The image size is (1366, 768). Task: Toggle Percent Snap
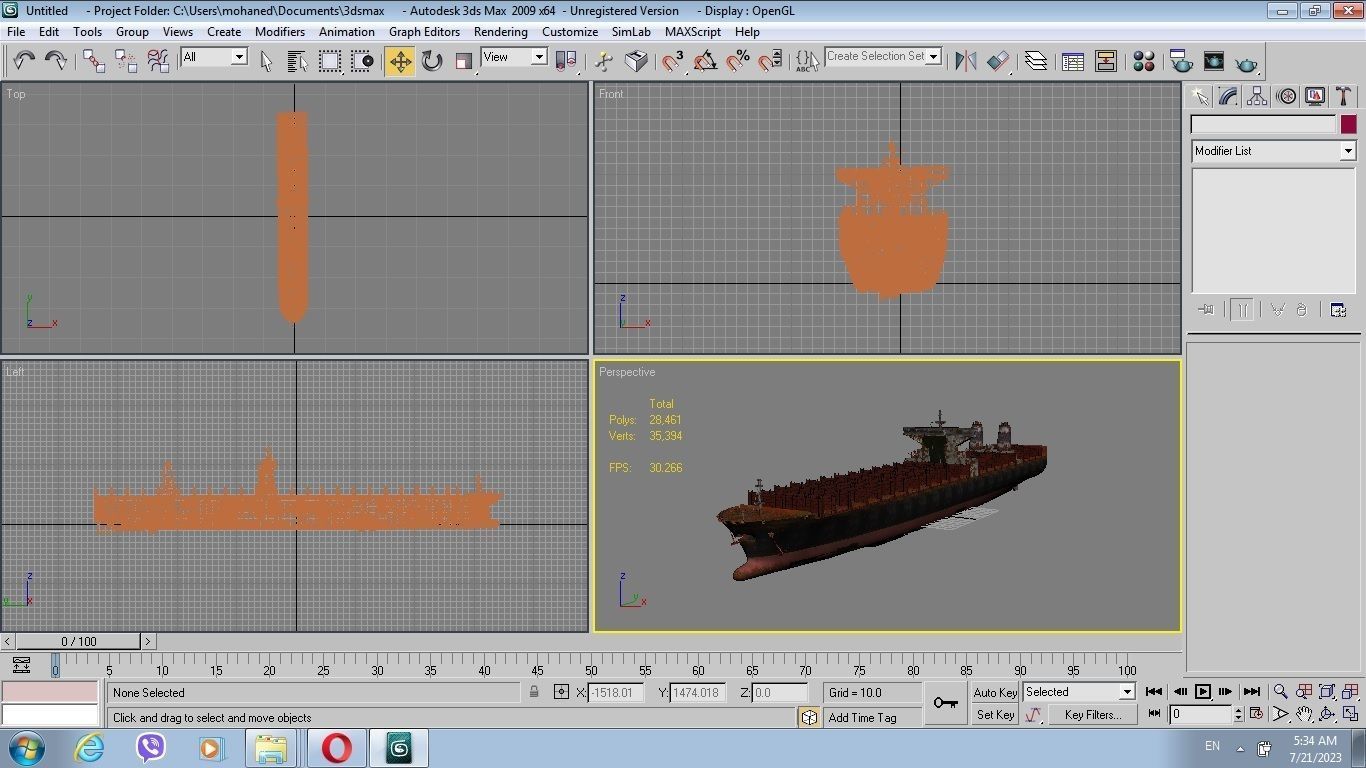(738, 61)
